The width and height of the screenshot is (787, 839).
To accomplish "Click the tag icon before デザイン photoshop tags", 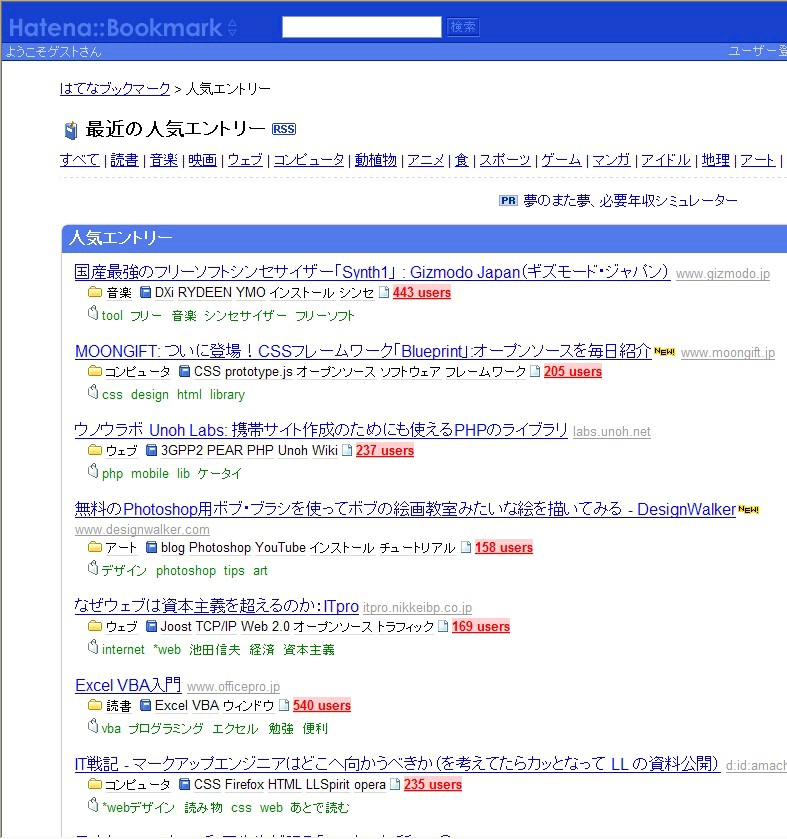I will click(93, 568).
